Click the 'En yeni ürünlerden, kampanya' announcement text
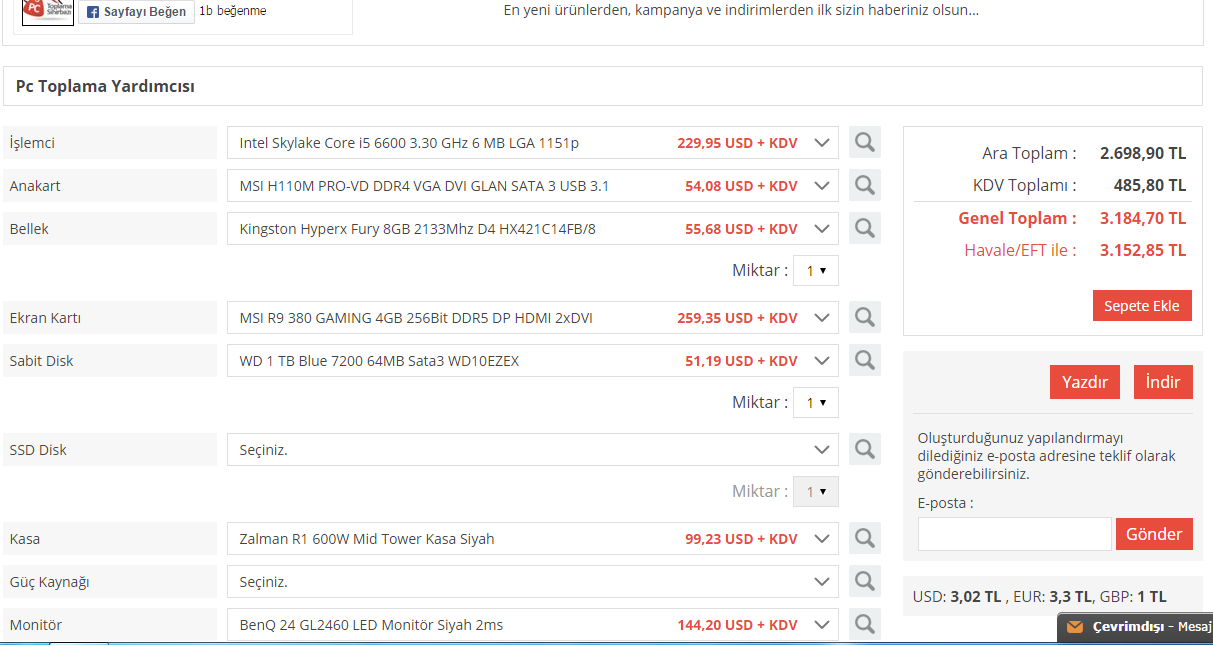Screen dimensions: 1213x645 point(741,10)
